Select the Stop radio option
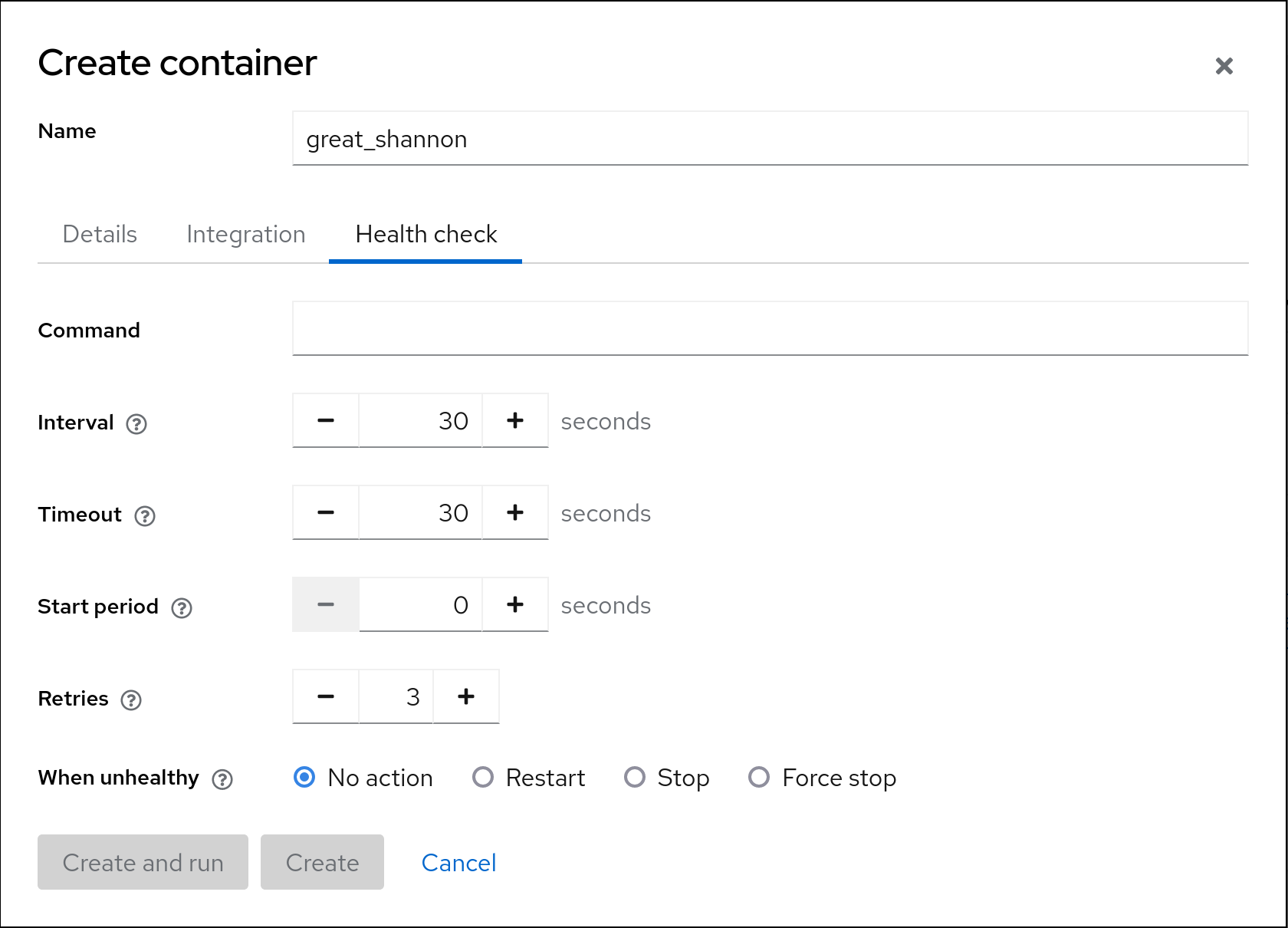The height and width of the screenshot is (928, 1288). [635, 778]
